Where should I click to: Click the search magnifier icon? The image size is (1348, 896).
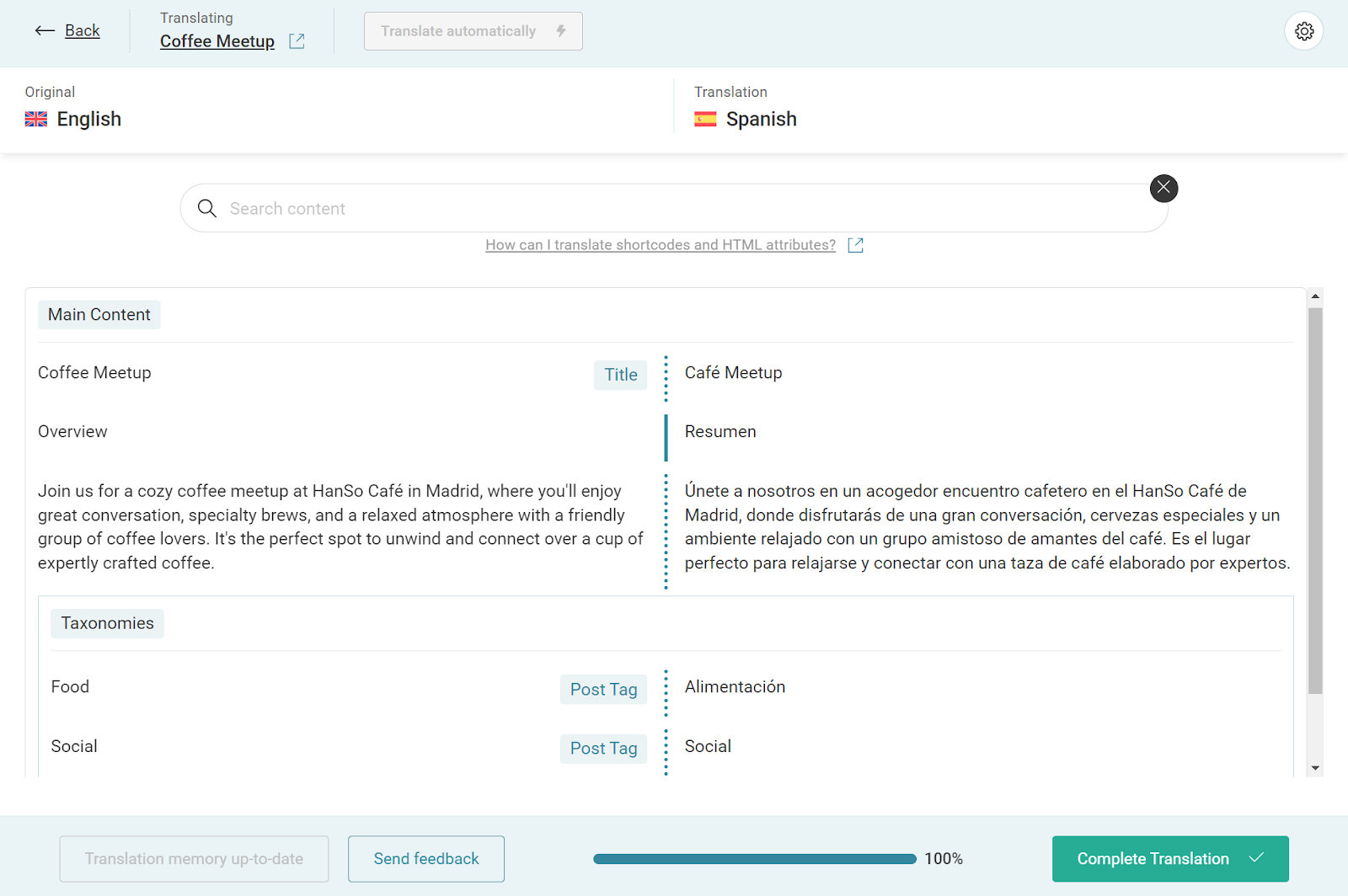[207, 208]
